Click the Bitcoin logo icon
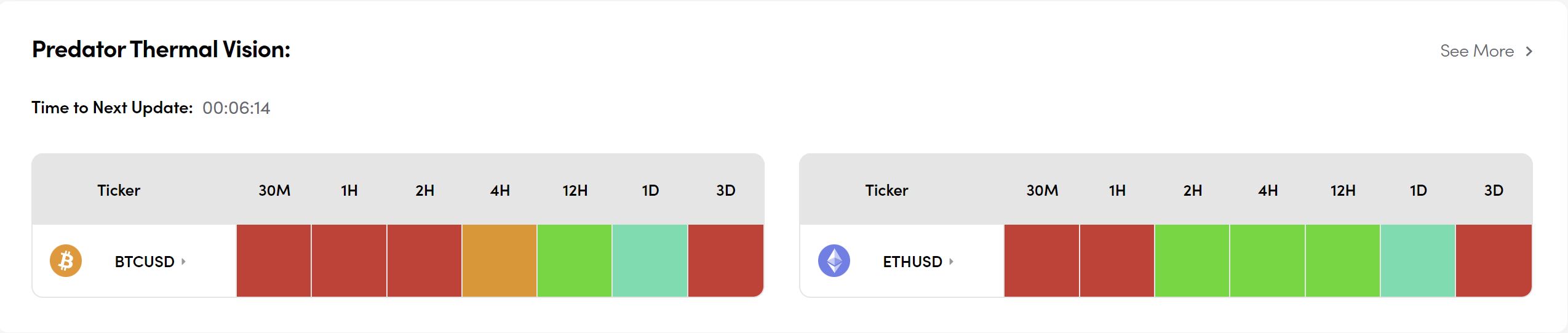The height and width of the screenshot is (333, 1568). click(66, 261)
